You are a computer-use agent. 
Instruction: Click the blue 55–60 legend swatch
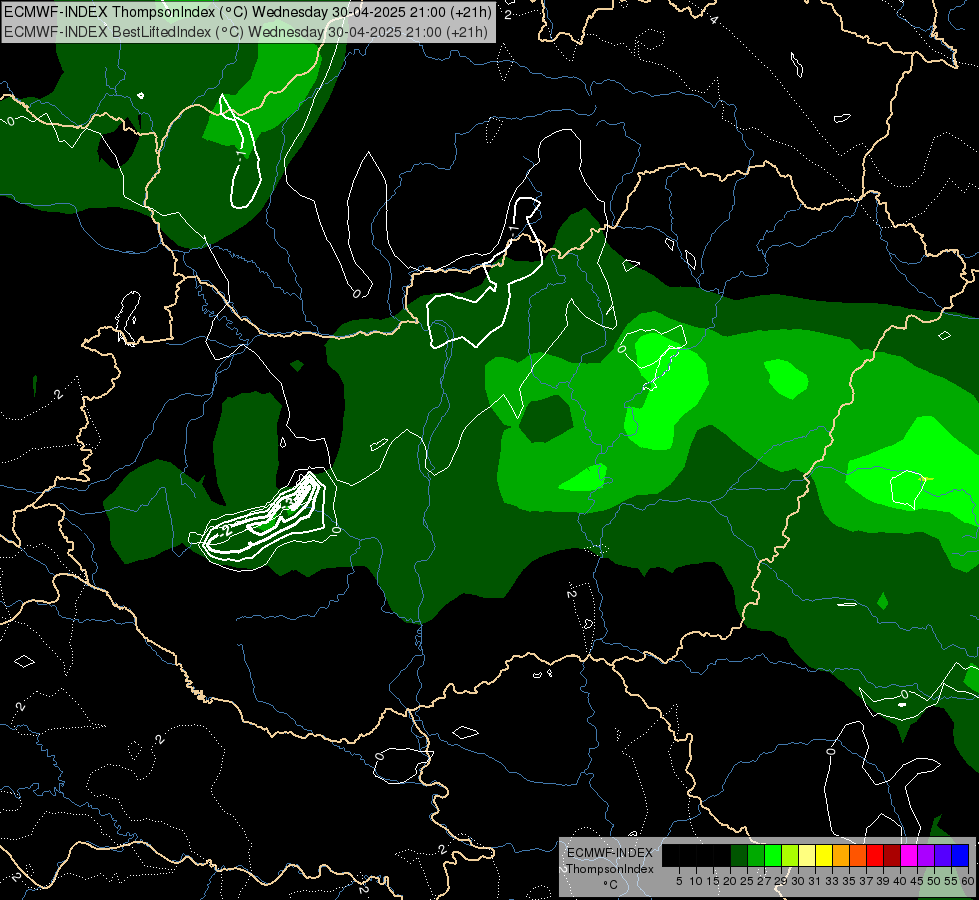pyautogui.click(x=960, y=855)
